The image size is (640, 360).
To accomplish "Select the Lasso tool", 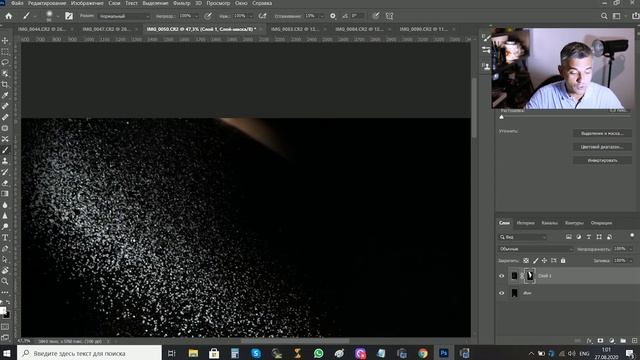I will (x=5, y=62).
